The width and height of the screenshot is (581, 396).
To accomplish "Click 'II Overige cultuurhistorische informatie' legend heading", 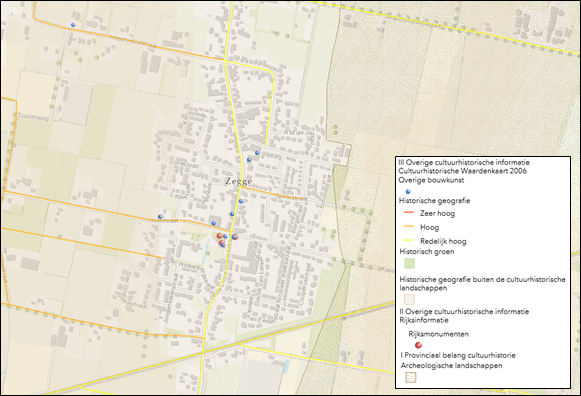I will pyautogui.click(x=464, y=312).
